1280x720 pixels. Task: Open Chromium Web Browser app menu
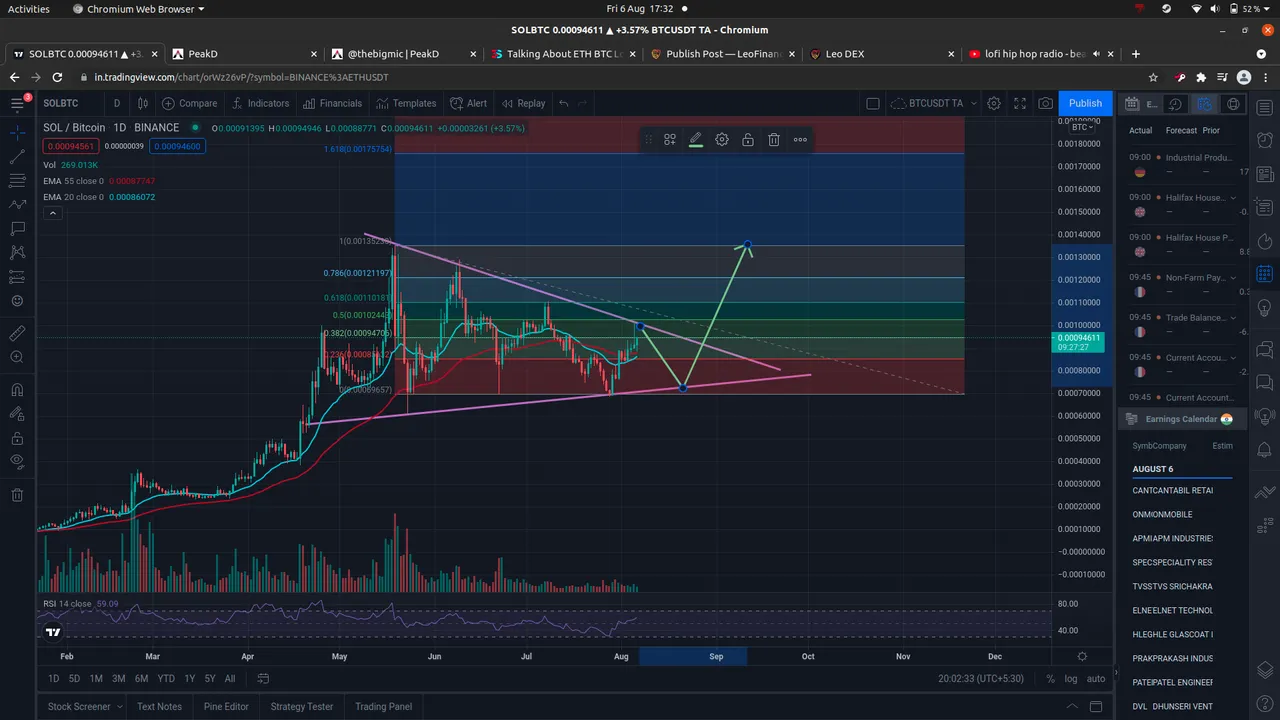(138, 9)
